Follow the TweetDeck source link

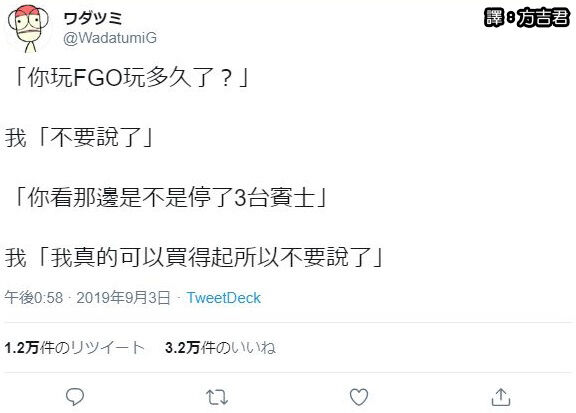coord(223,298)
